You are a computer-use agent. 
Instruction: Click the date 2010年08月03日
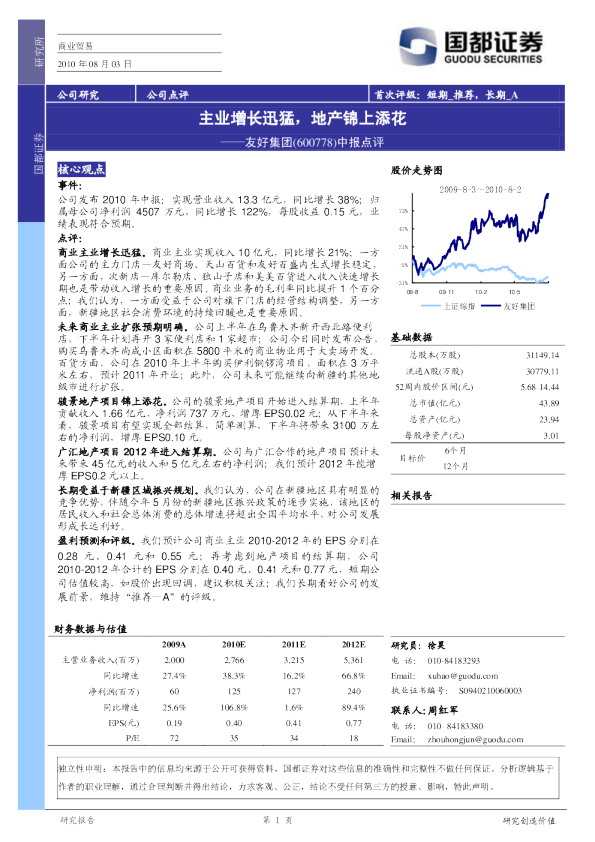(95, 64)
